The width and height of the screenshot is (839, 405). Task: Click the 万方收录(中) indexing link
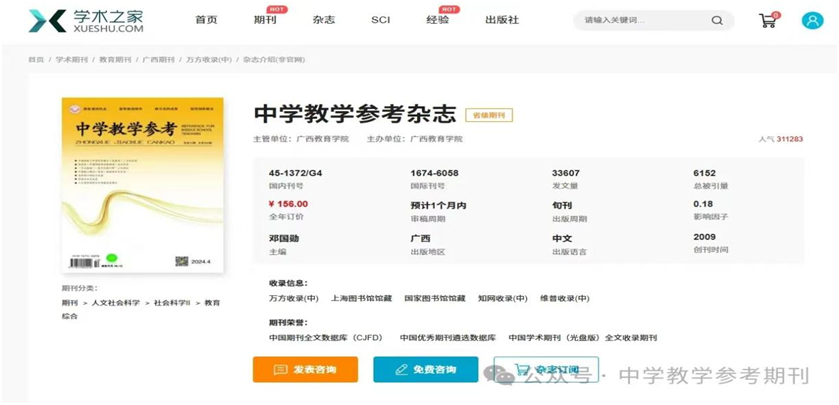[x=293, y=299]
